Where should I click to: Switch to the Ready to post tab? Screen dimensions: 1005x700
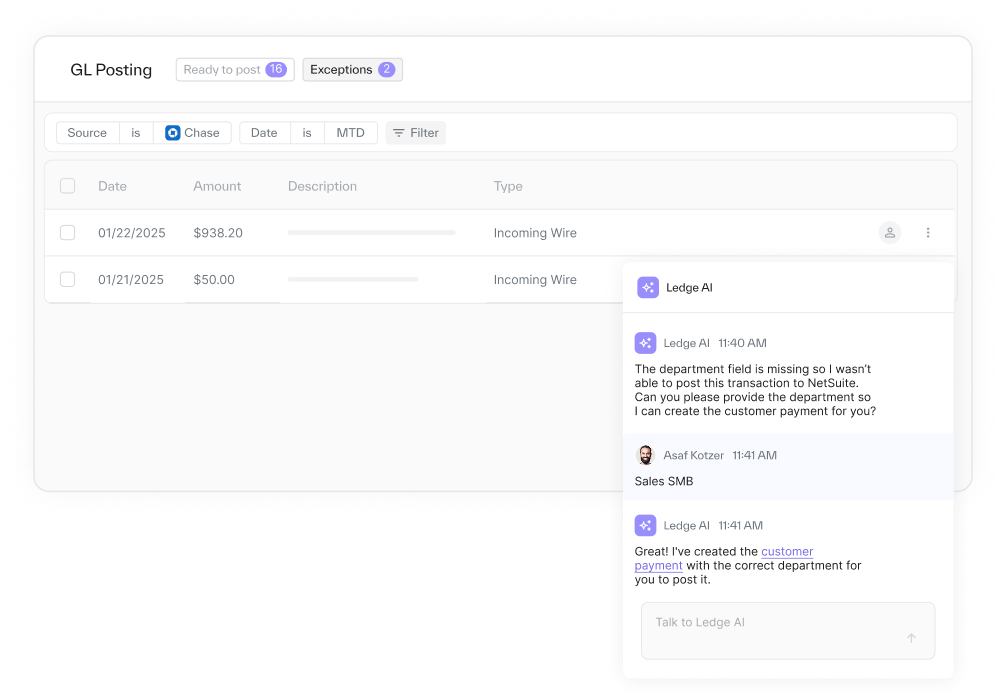tap(235, 70)
